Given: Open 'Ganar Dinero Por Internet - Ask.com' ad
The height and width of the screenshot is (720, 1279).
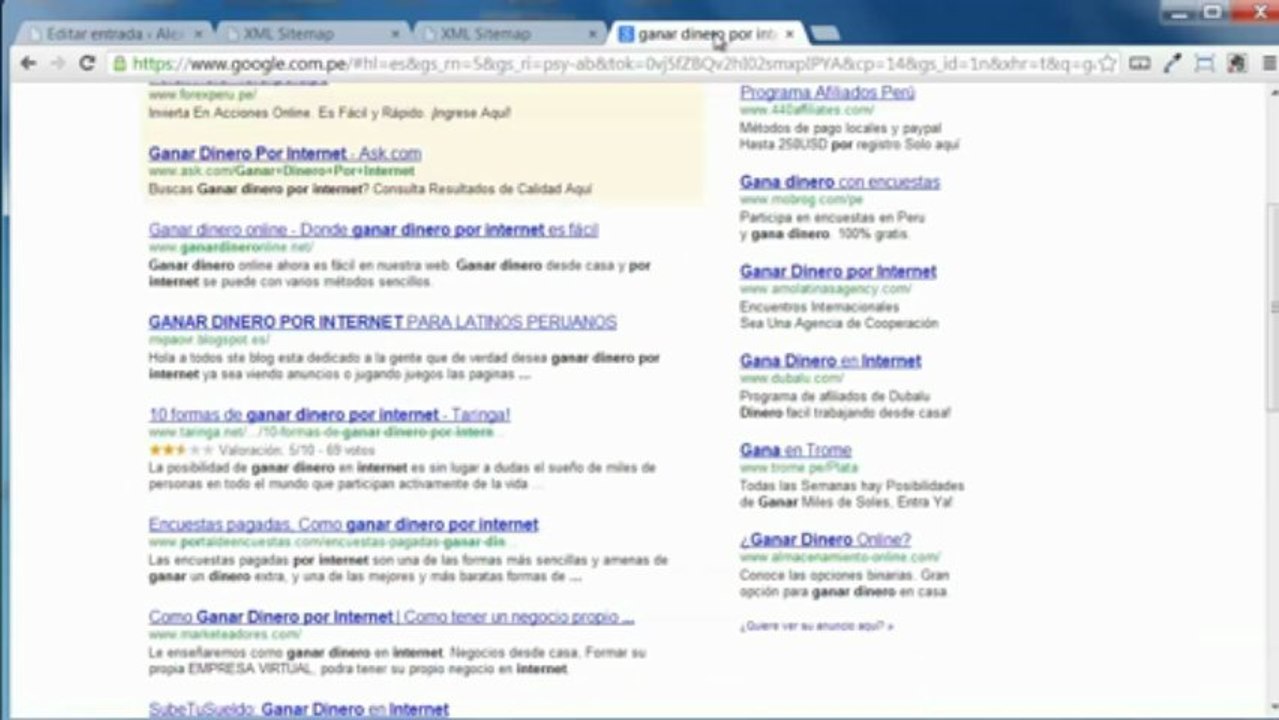Looking at the screenshot, I should [x=285, y=153].
